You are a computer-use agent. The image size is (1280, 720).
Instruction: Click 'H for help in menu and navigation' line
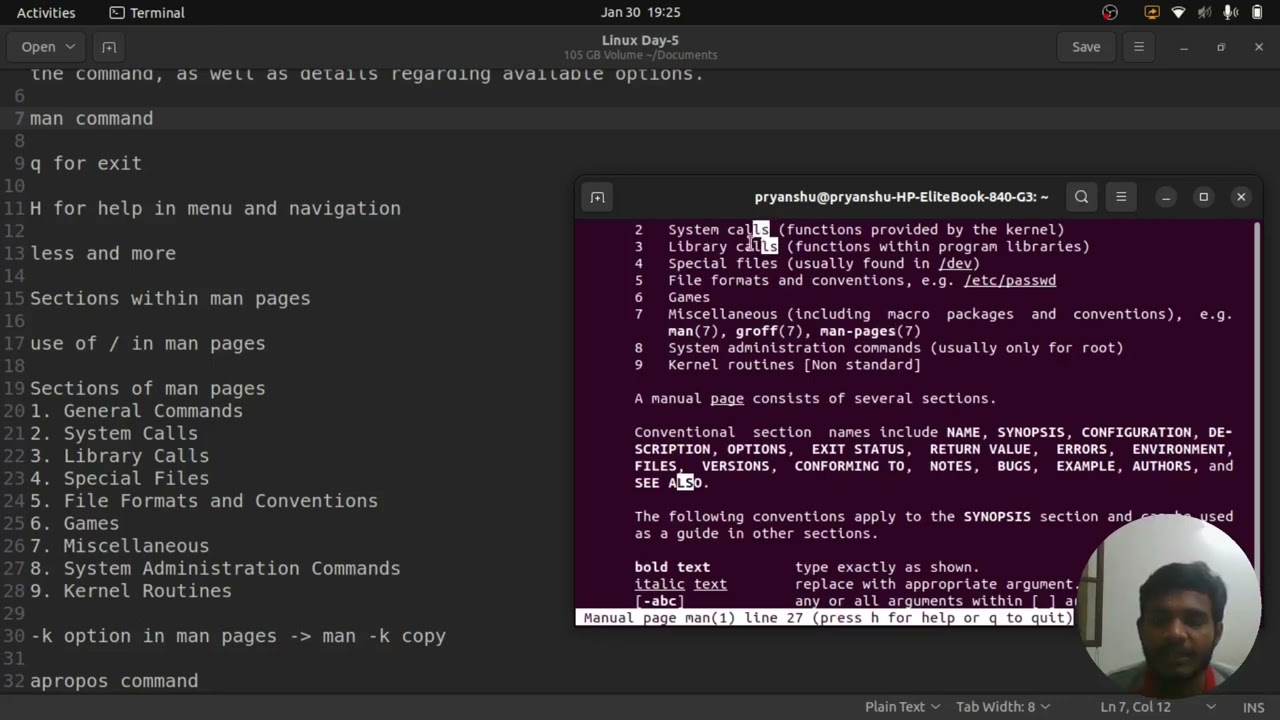[x=215, y=208]
